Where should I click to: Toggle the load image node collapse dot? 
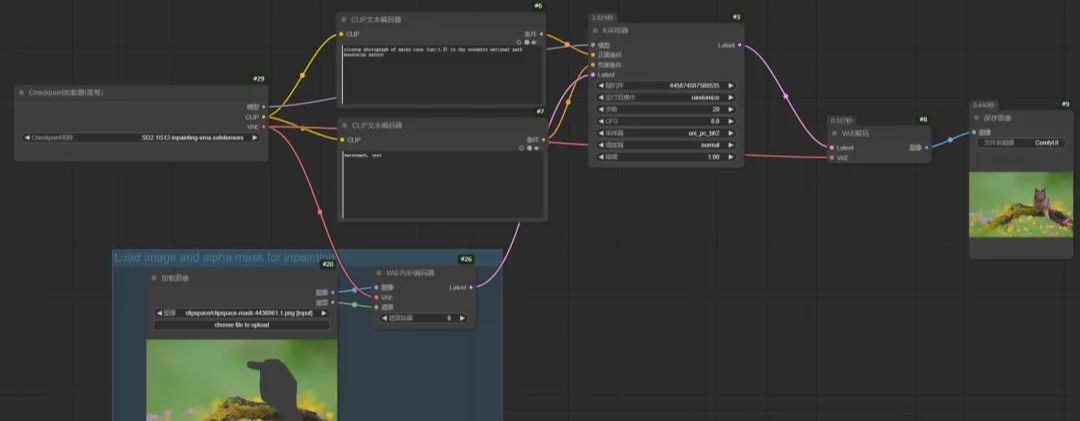click(154, 278)
